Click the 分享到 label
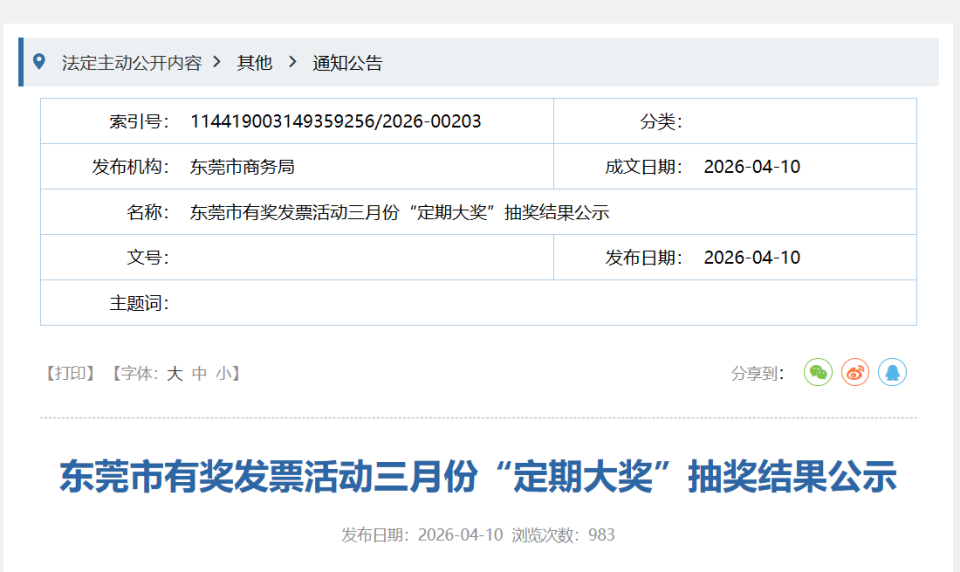 tap(757, 374)
